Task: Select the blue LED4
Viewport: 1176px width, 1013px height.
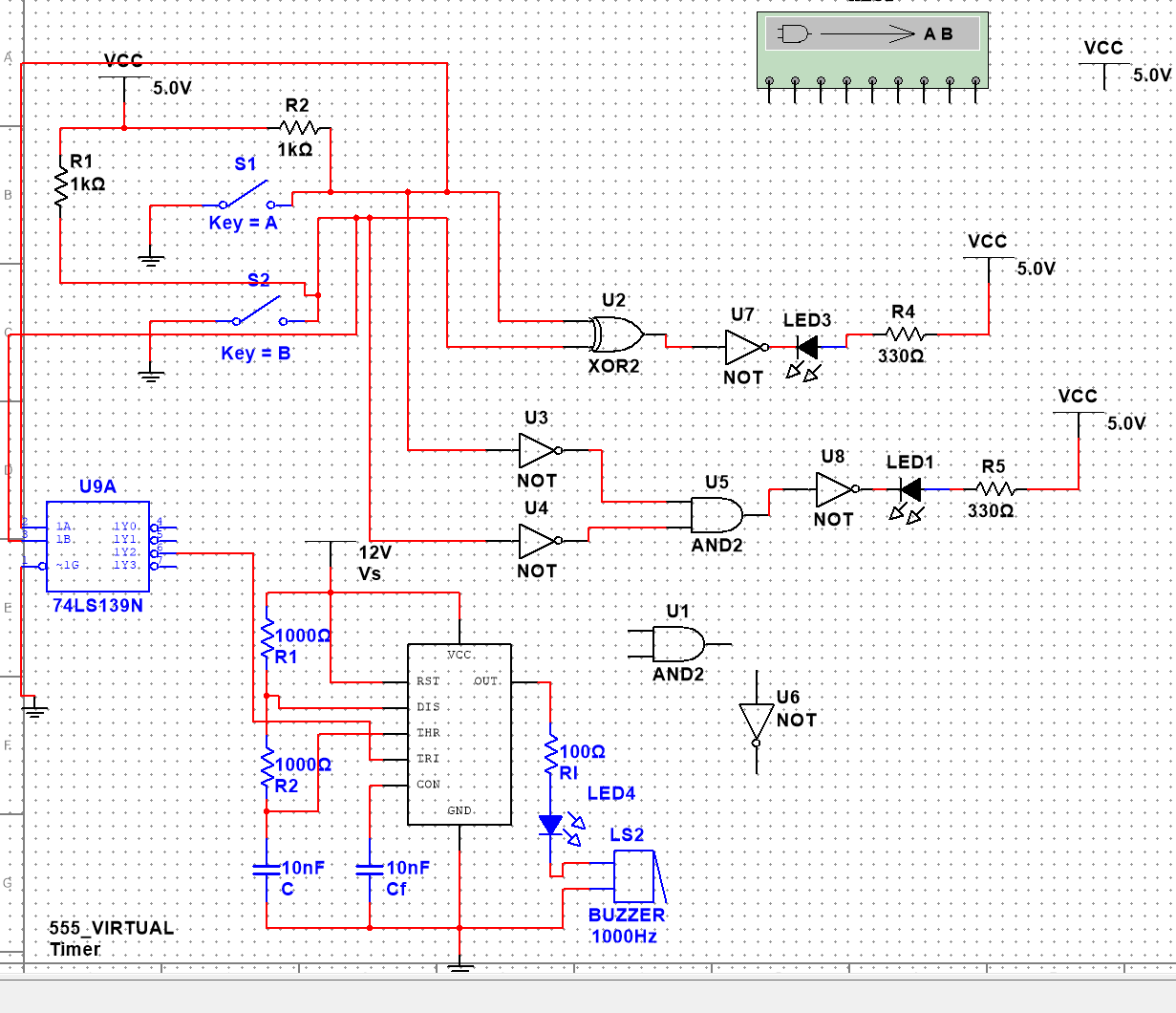Action: 552,824
